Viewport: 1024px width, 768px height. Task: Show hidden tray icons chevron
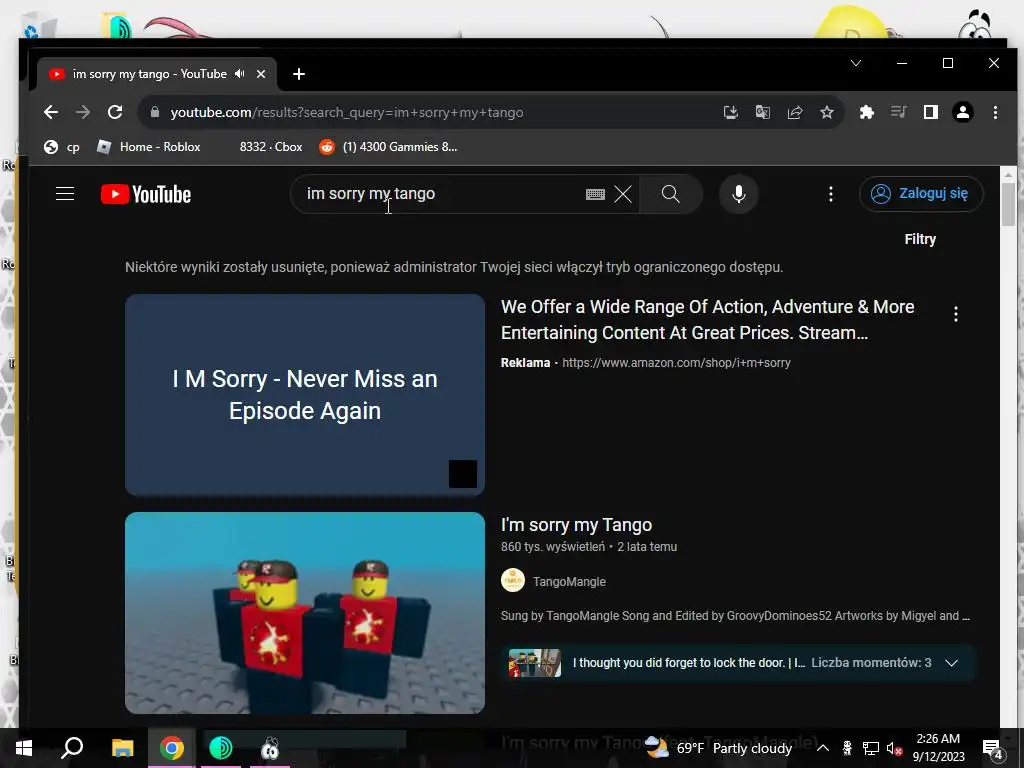tap(823, 748)
